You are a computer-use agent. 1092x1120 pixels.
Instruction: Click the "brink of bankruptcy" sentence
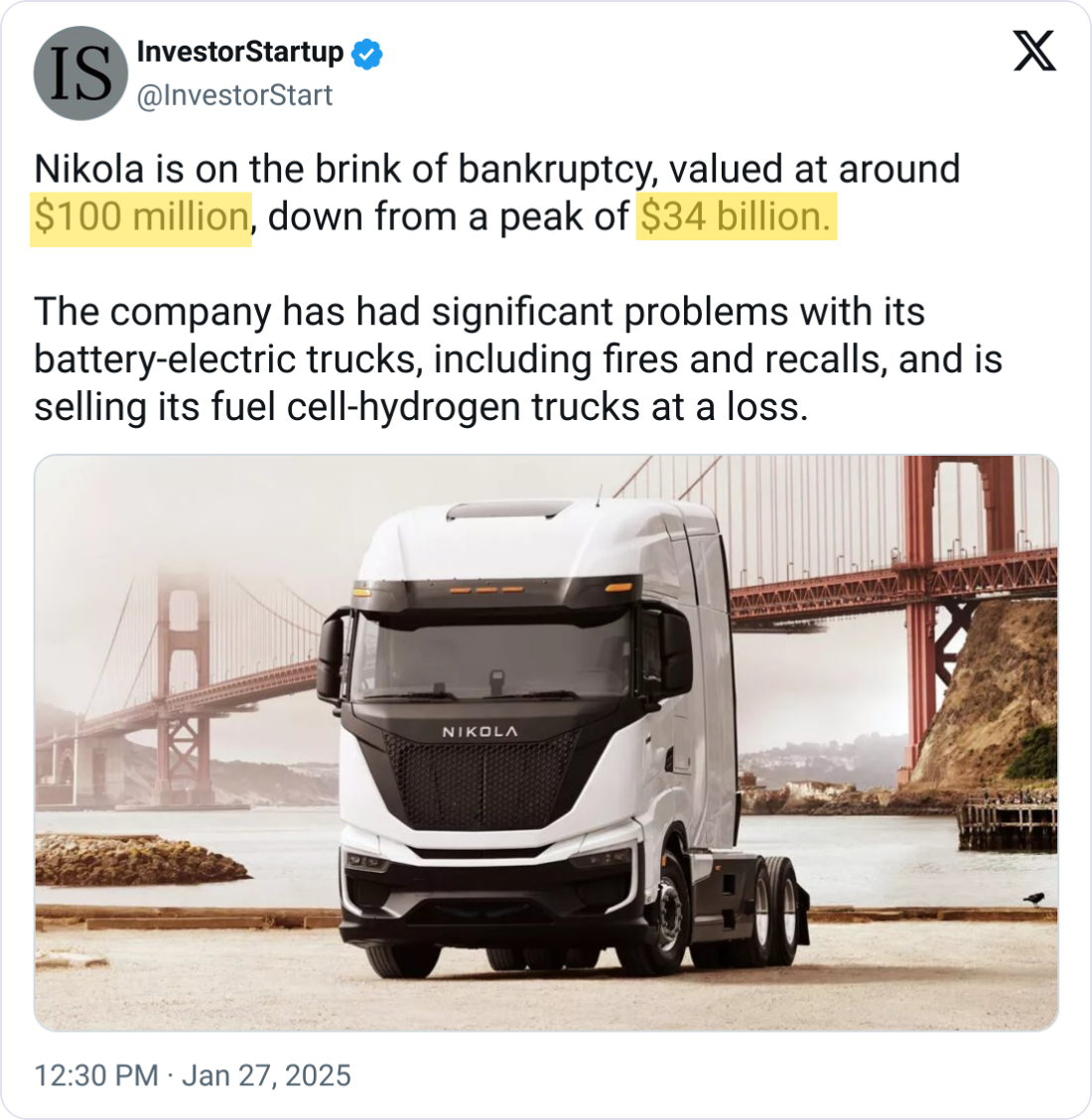click(496, 170)
